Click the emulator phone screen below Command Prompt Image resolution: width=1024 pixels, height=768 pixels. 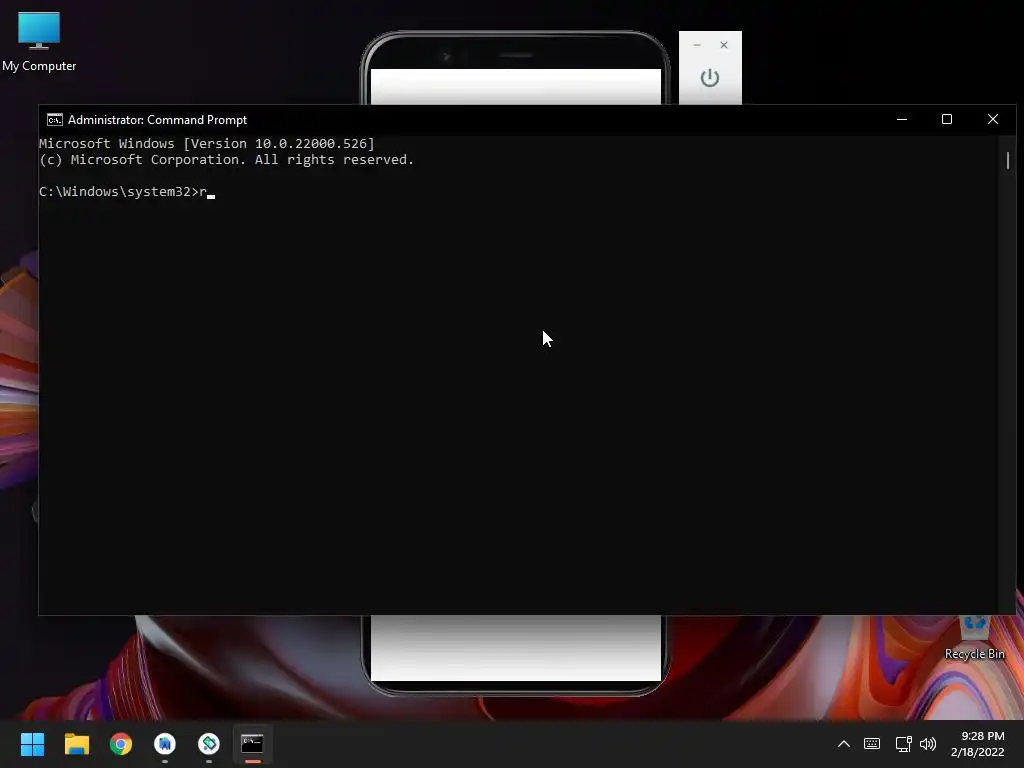pyautogui.click(x=516, y=648)
